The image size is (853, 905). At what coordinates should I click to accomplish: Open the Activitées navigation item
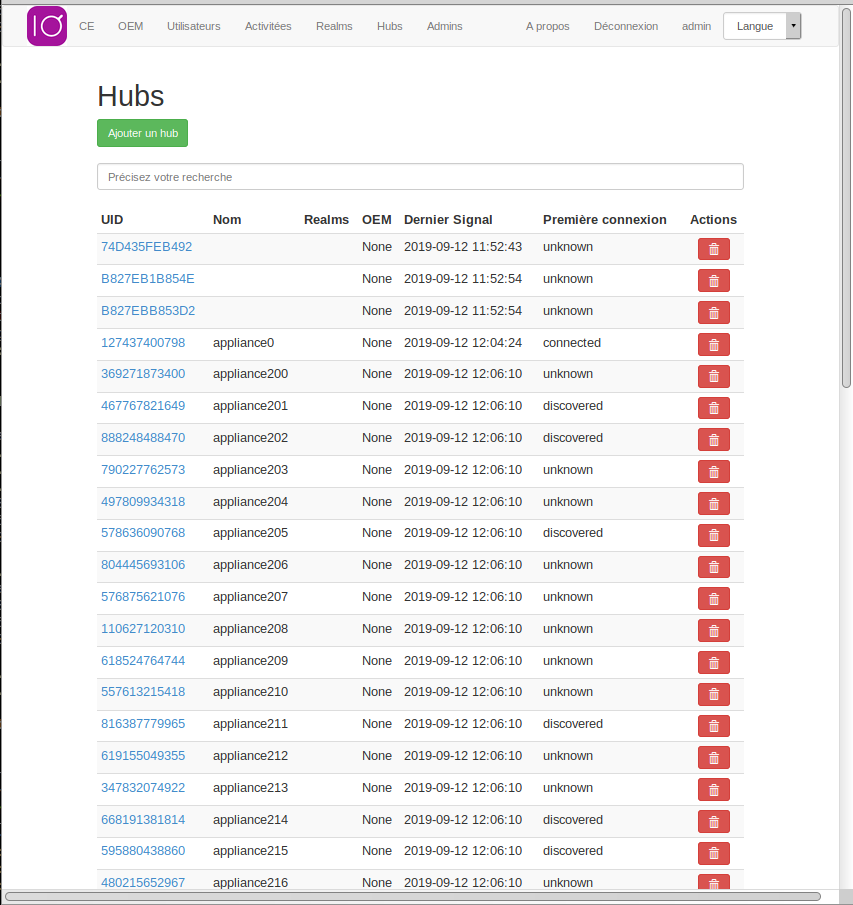268,26
